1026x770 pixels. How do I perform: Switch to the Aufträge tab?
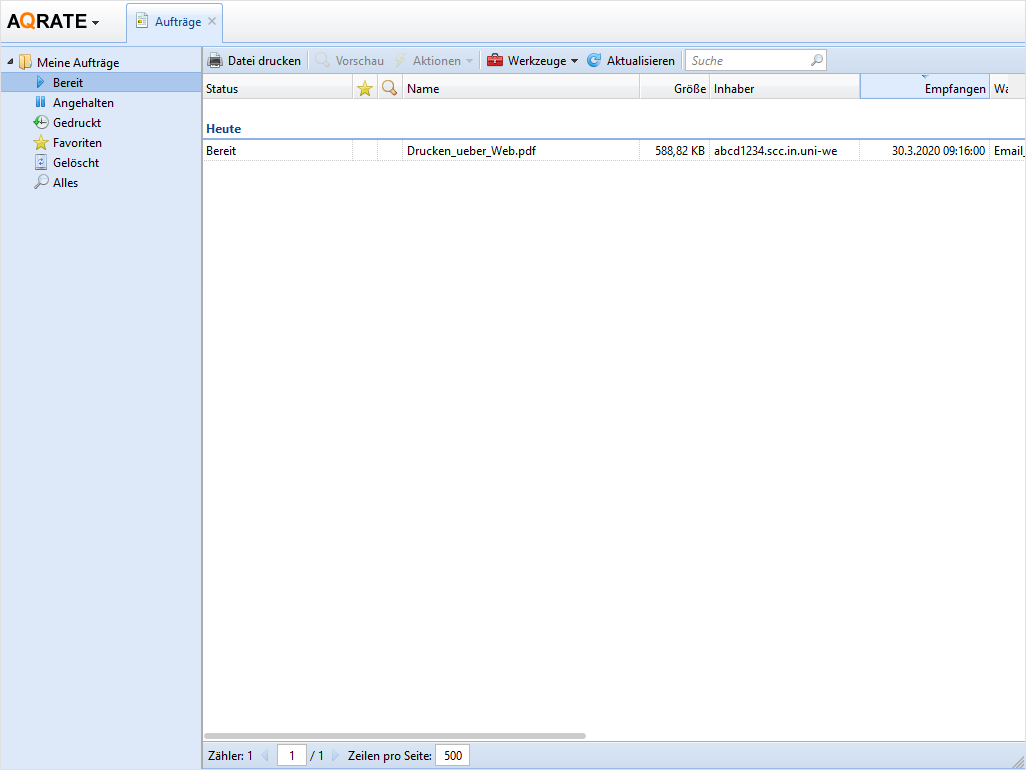(x=177, y=22)
